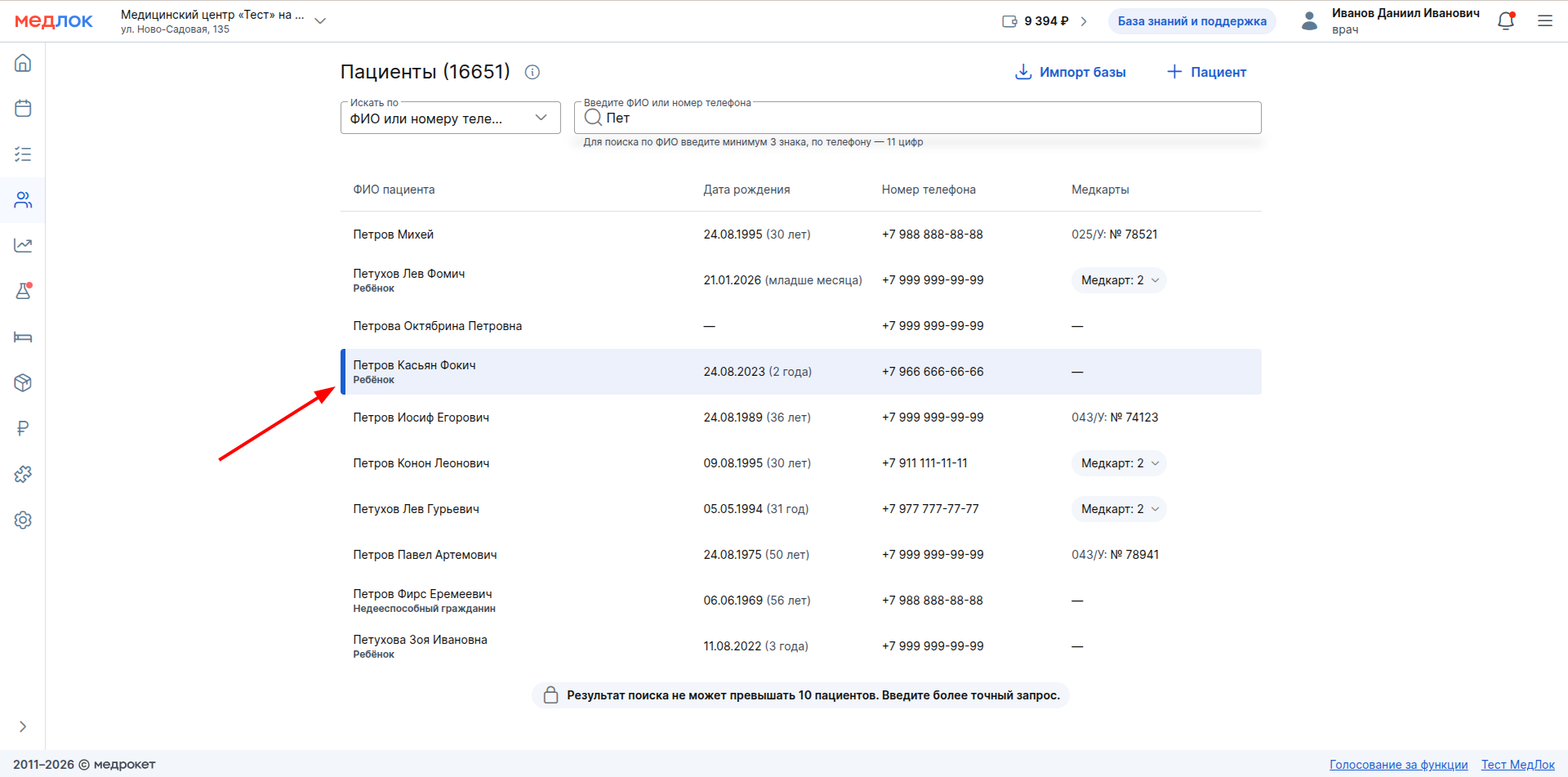Expand the 'Искать по' search type dropdown

point(450,118)
